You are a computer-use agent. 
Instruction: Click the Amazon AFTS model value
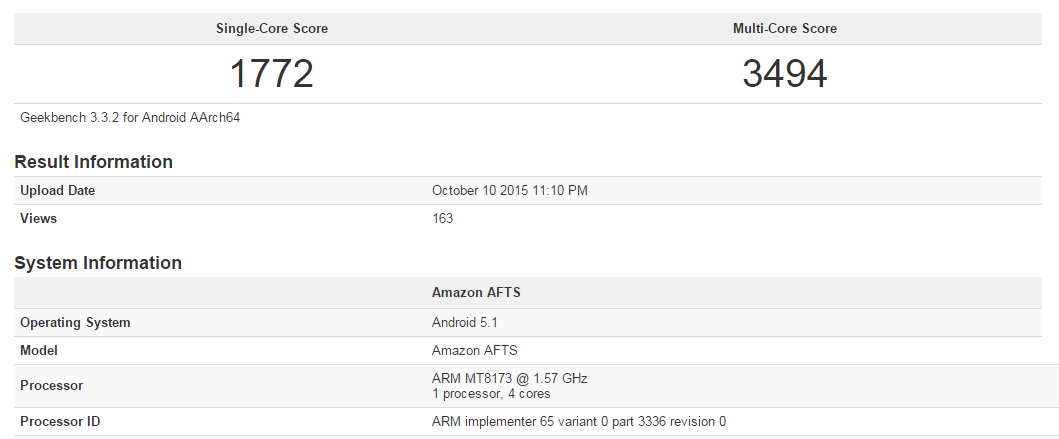tap(475, 350)
